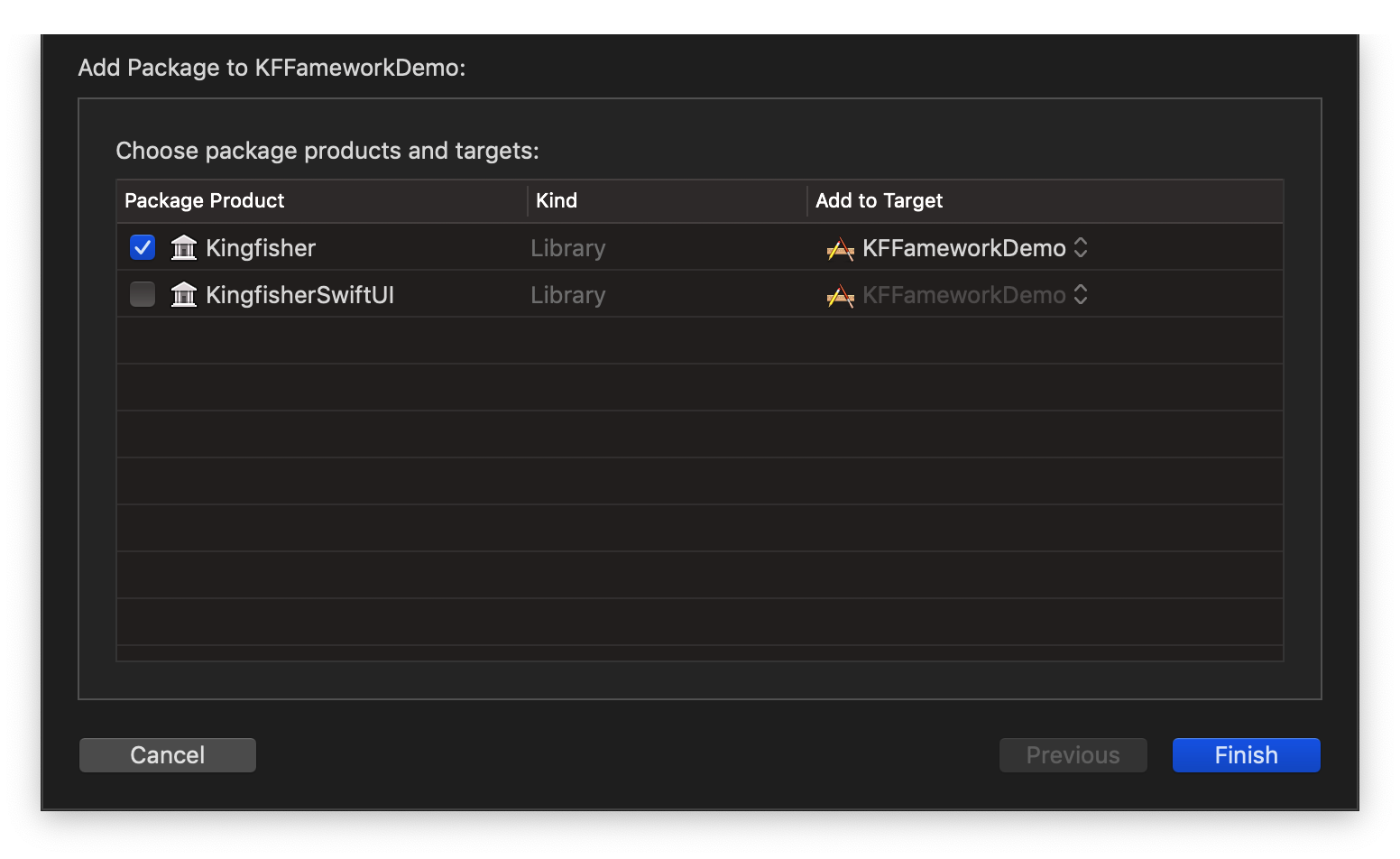Click the Xcode target icon in KingfisherSwiftUI row

pos(840,295)
